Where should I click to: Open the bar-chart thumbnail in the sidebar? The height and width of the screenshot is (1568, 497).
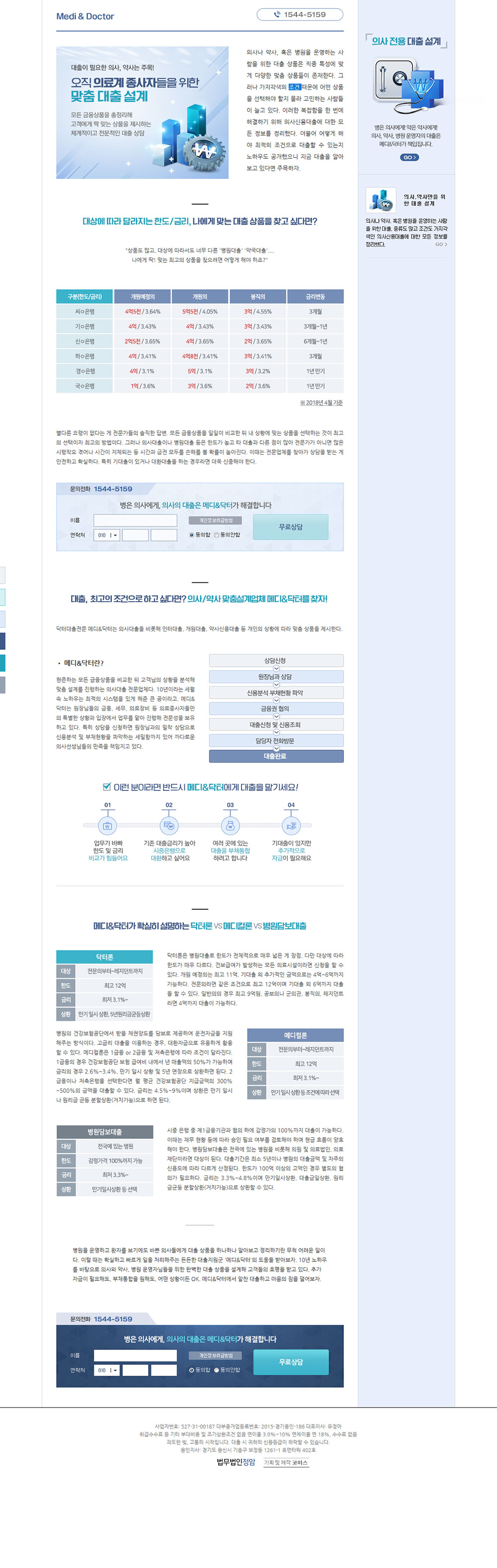point(381,200)
